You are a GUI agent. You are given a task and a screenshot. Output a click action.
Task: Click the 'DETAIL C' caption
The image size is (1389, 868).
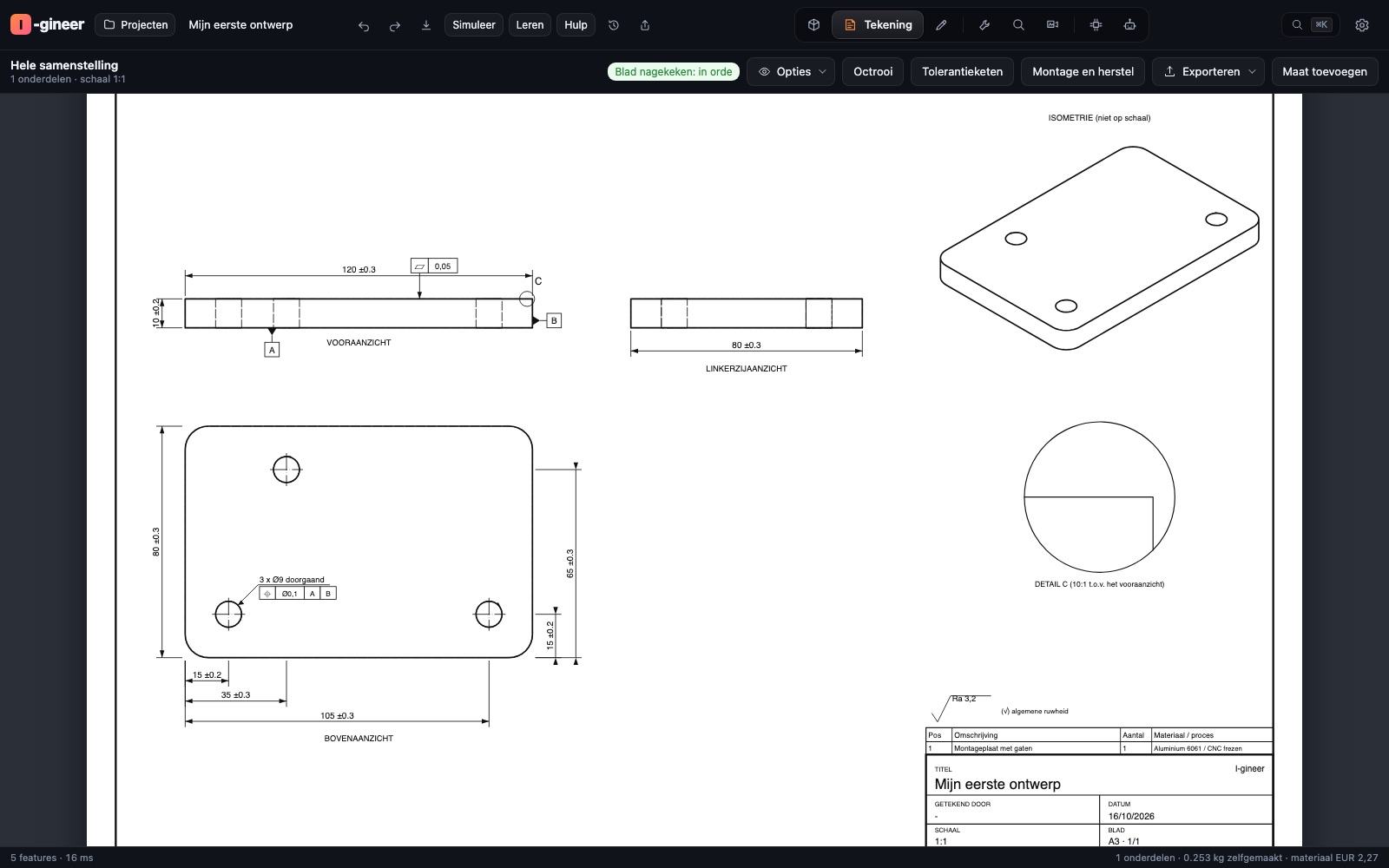[1099, 584]
